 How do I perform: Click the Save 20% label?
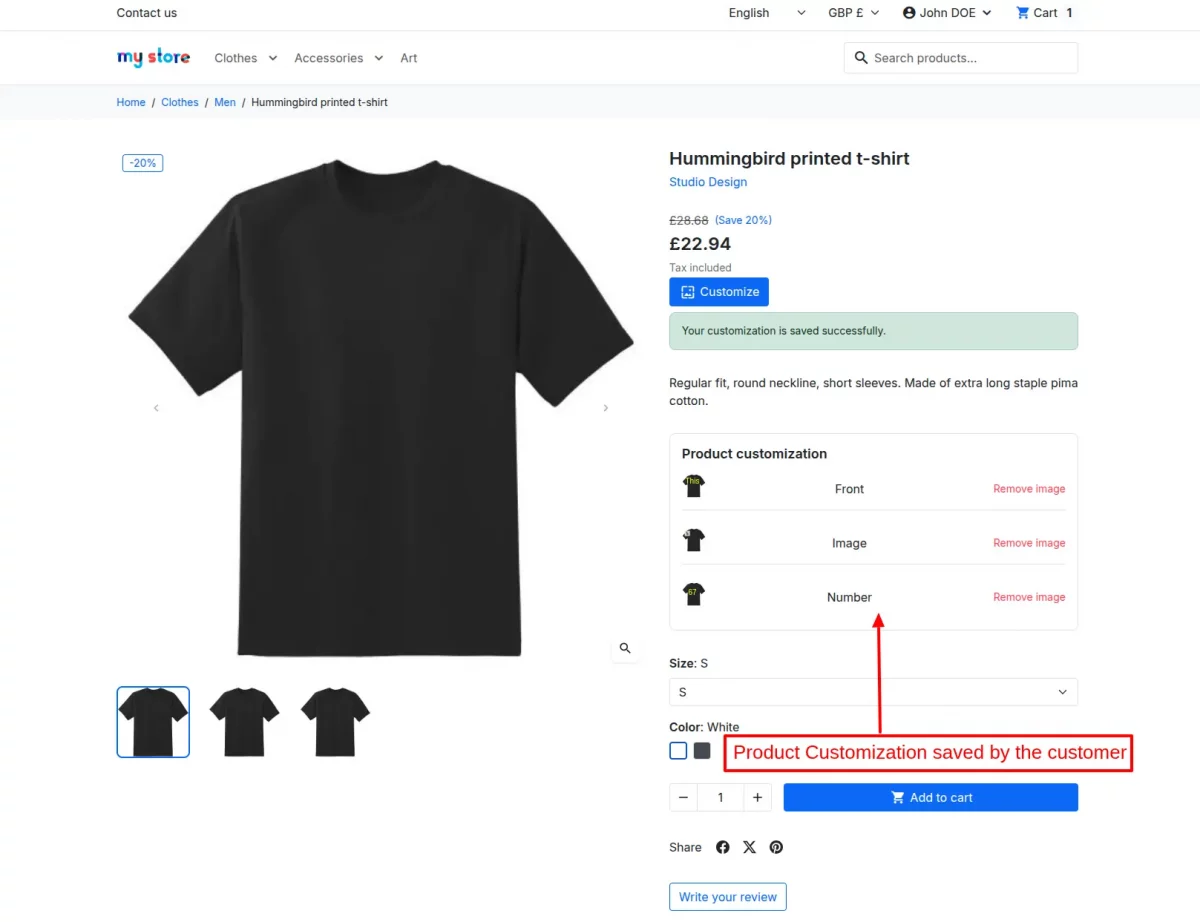[x=743, y=220]
